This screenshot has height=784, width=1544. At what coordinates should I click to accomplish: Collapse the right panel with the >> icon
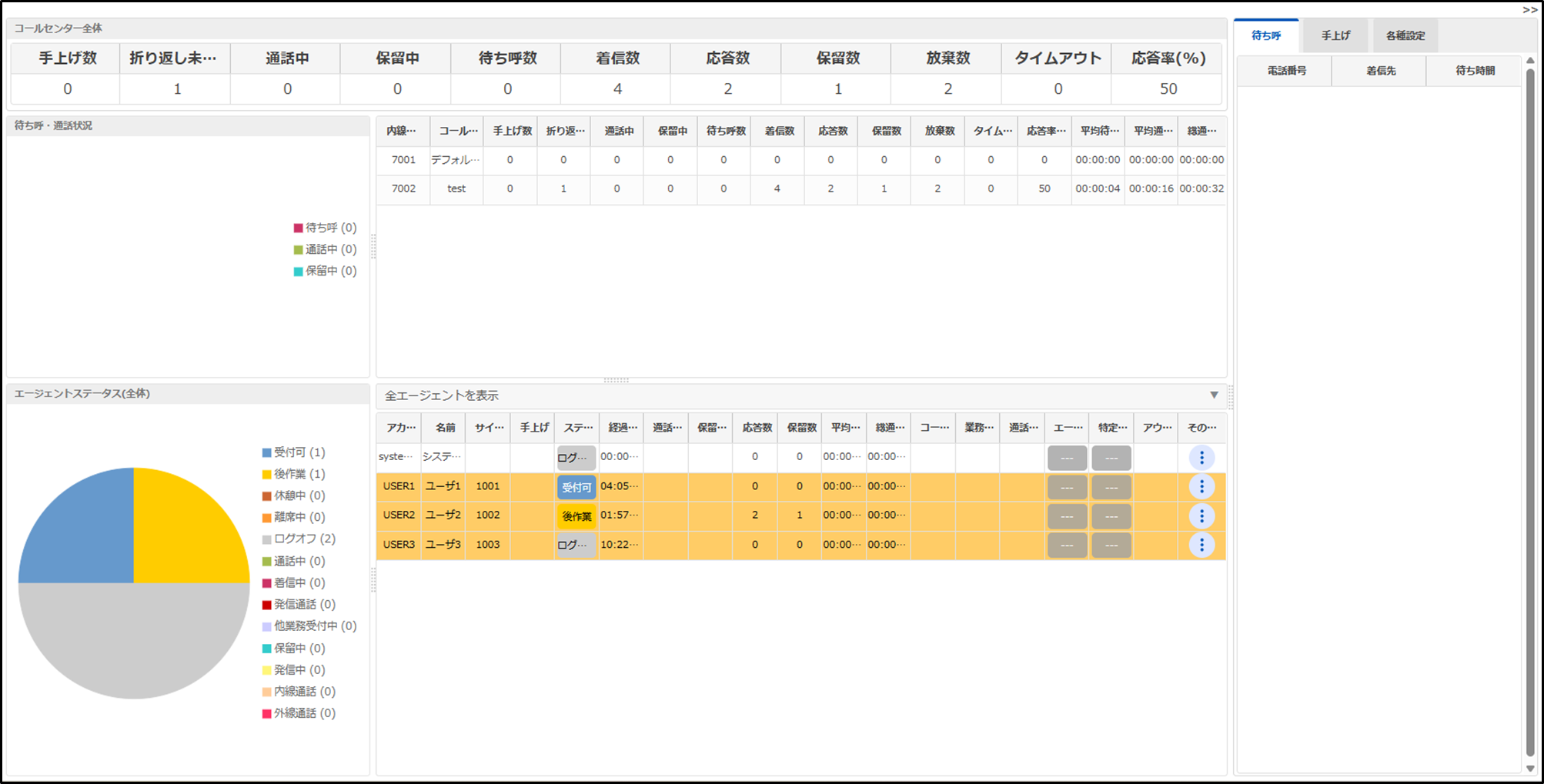tap(1529, 10)
